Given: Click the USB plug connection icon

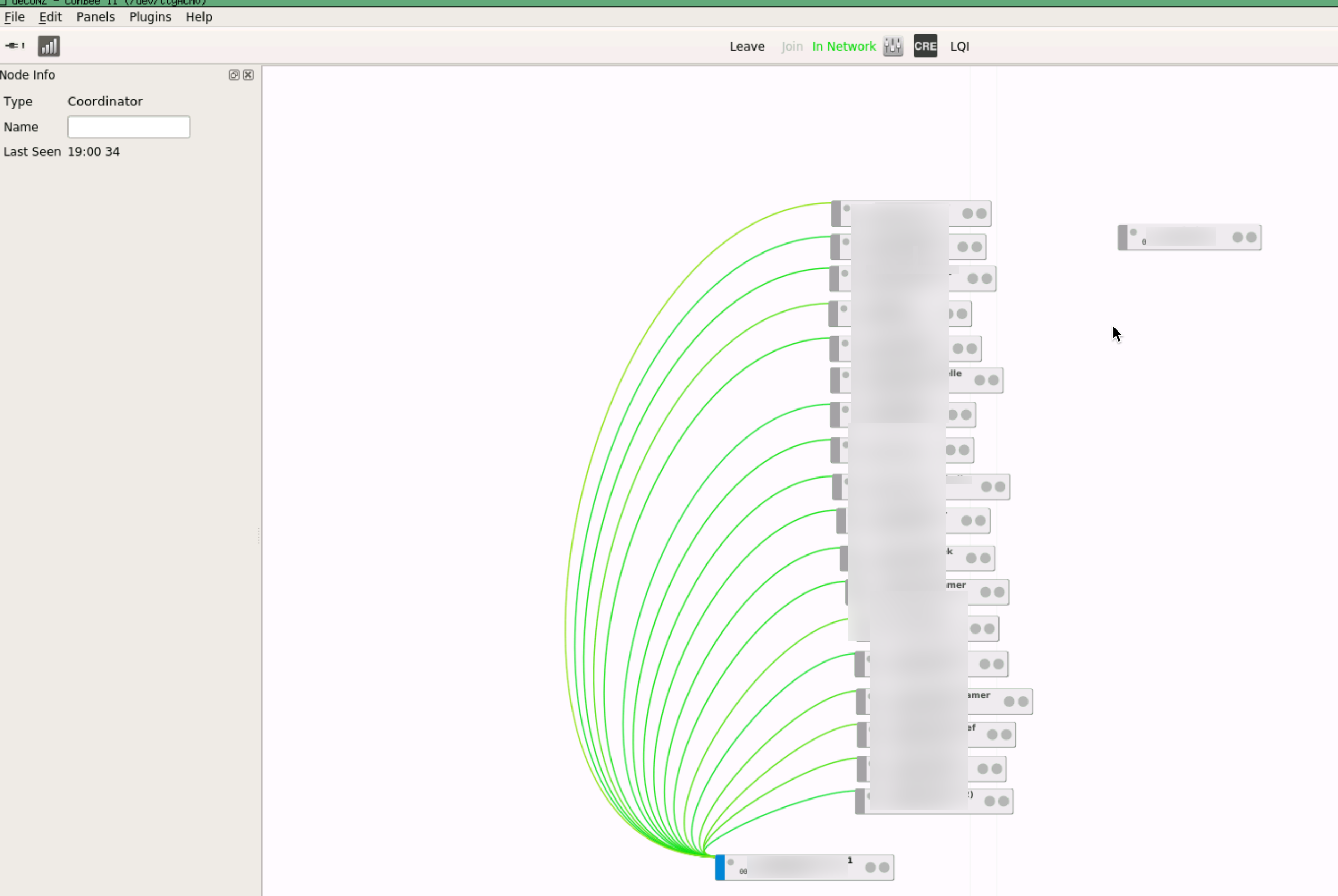Looking at the screenshot, I should click(14, 46).
